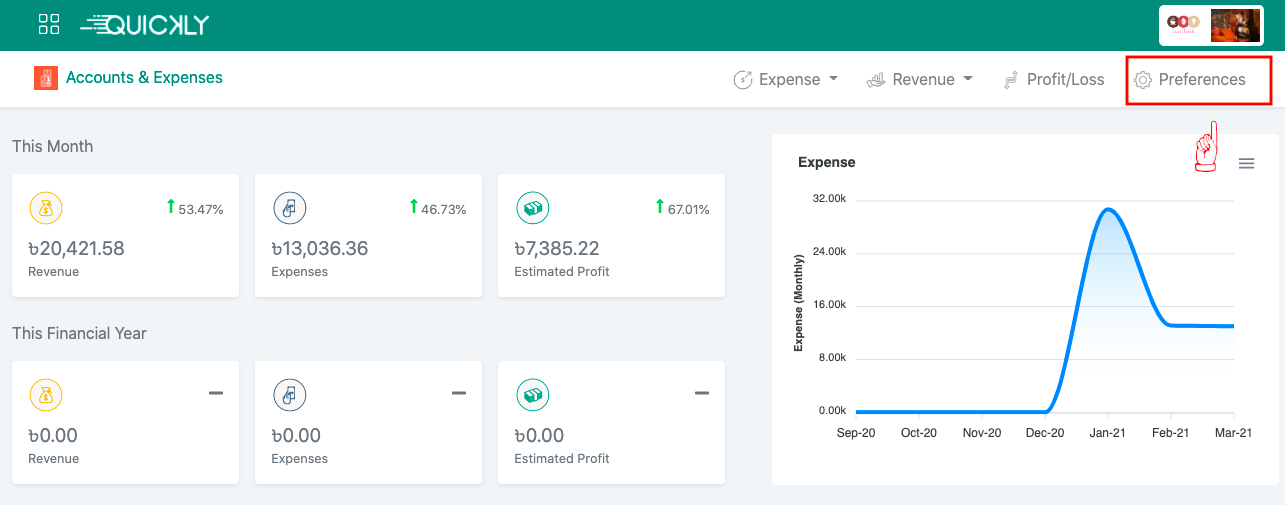Click the financial year revenue money bag icon
The width and height of the screenshot is (1285, 505).
click(x=46, y=395)
